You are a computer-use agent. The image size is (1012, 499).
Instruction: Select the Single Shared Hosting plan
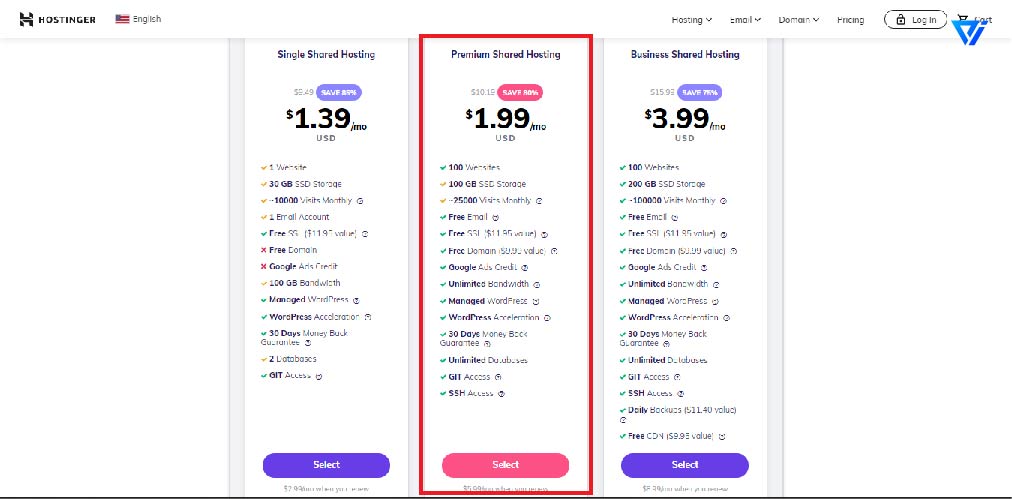coord(326,465)
